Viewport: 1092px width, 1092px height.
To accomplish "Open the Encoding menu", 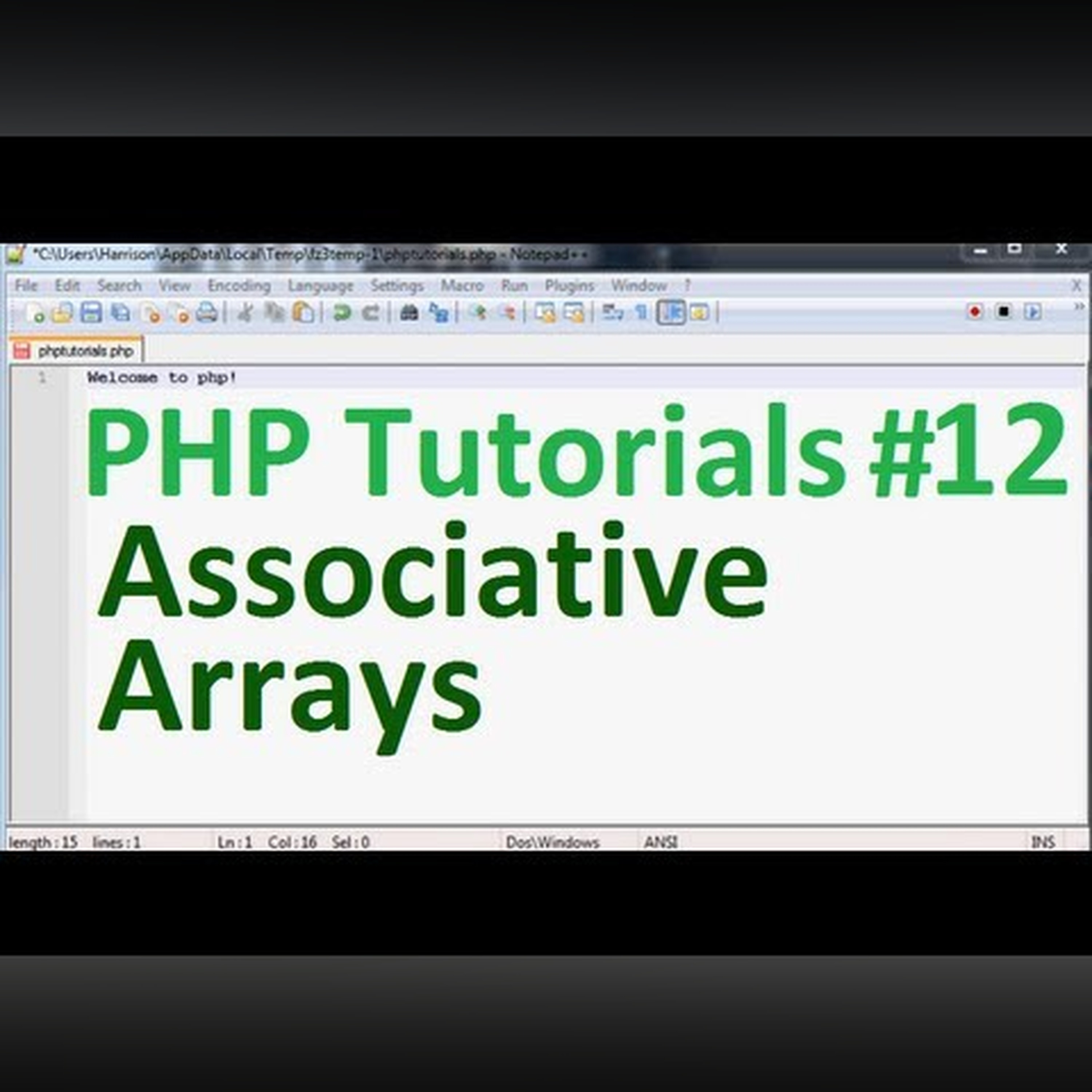I will tap(239, 285).
